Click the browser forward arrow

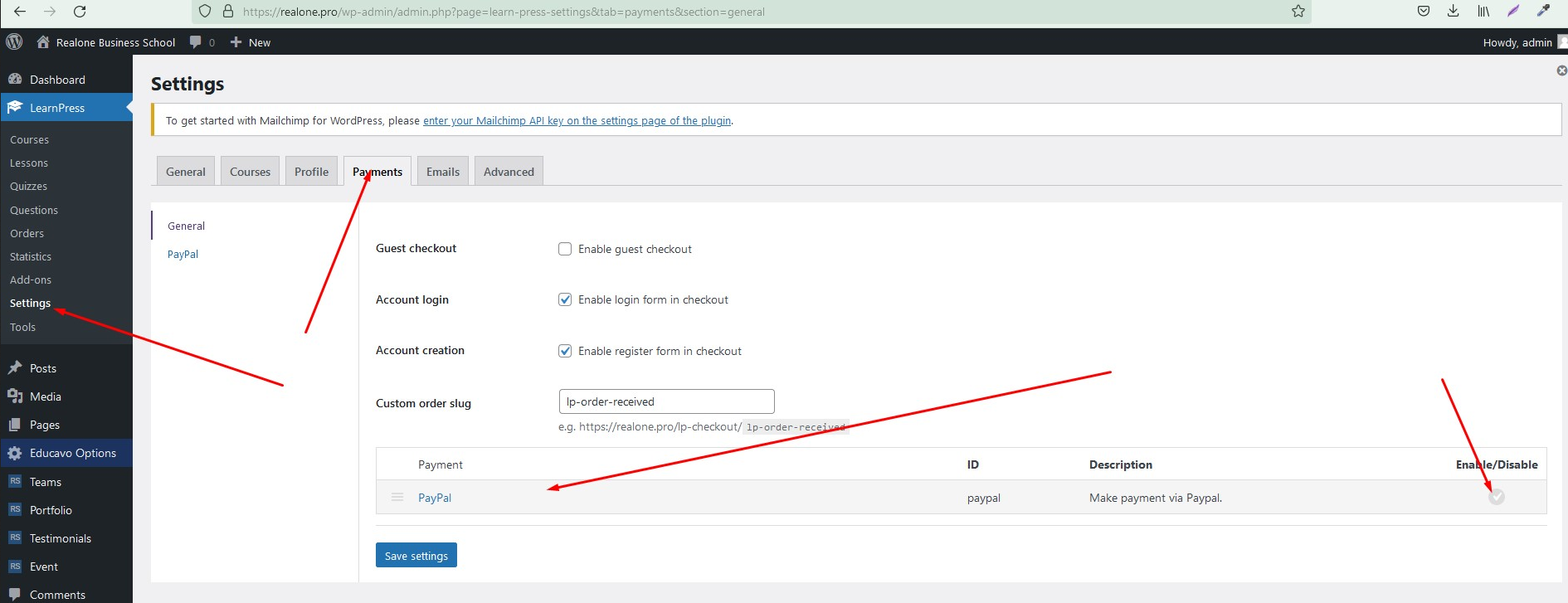point(50,12)
